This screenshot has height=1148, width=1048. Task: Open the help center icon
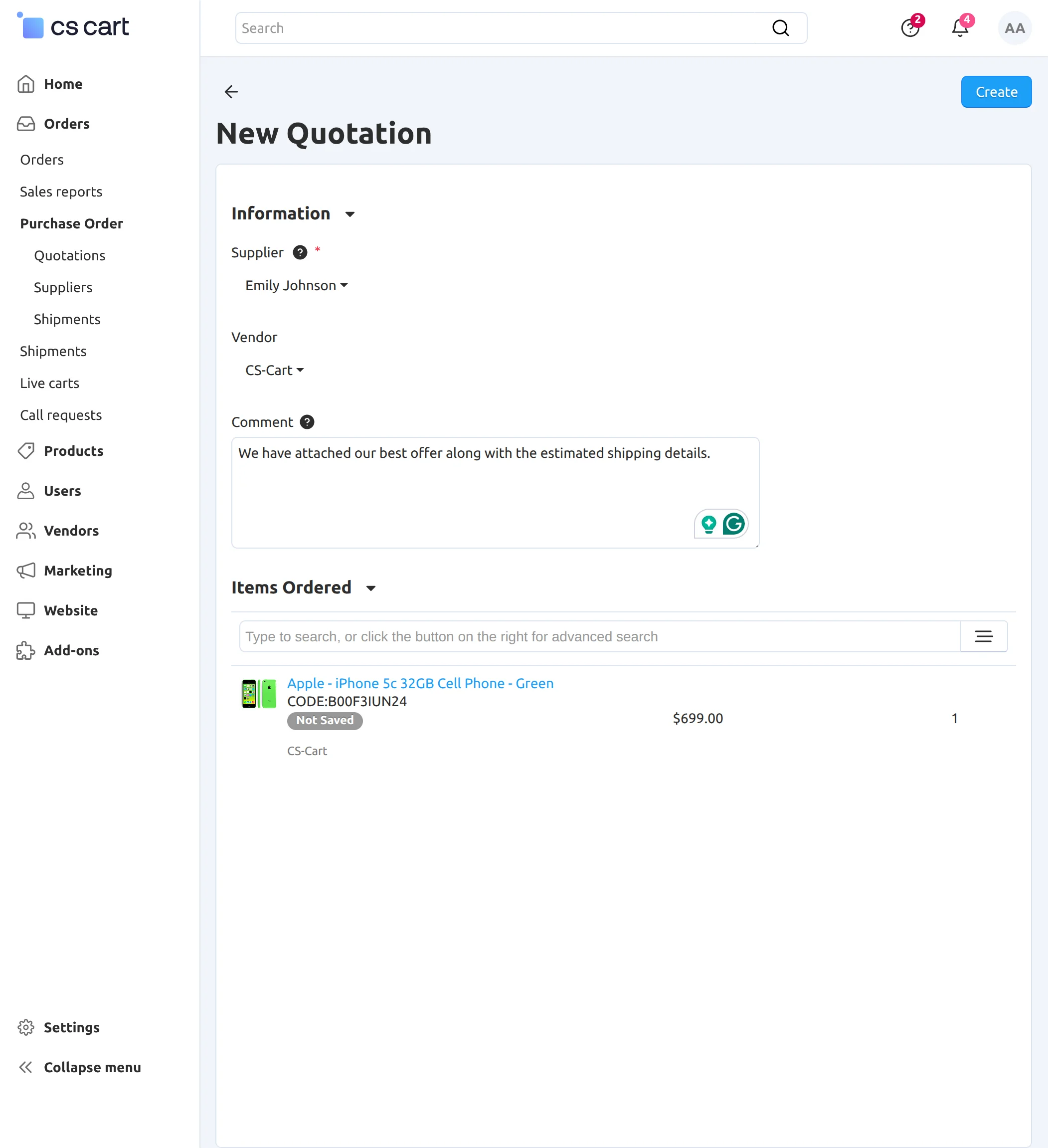coord(910,28)
